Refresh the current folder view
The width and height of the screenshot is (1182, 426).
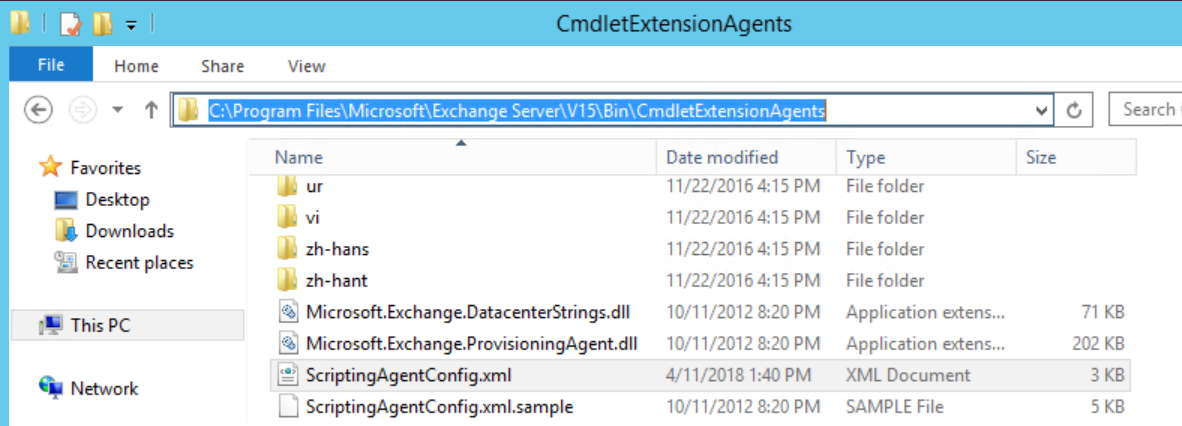pyautogui.click(x=1075, y=111)
